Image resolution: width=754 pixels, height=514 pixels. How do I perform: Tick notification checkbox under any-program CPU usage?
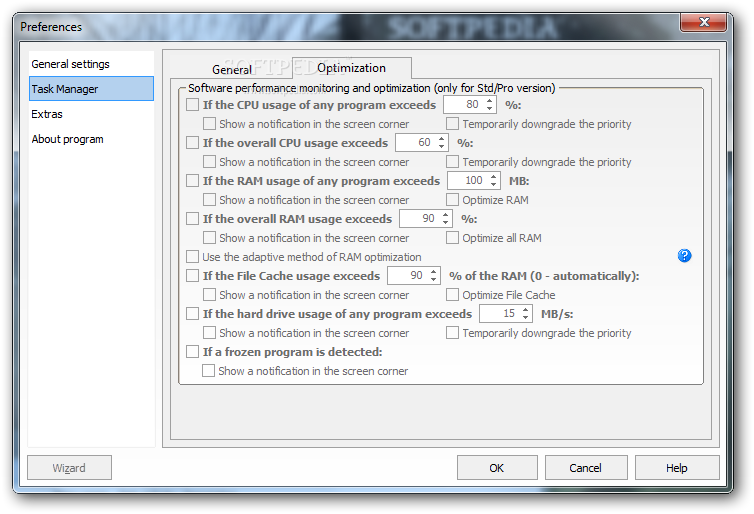click(209, 124)
